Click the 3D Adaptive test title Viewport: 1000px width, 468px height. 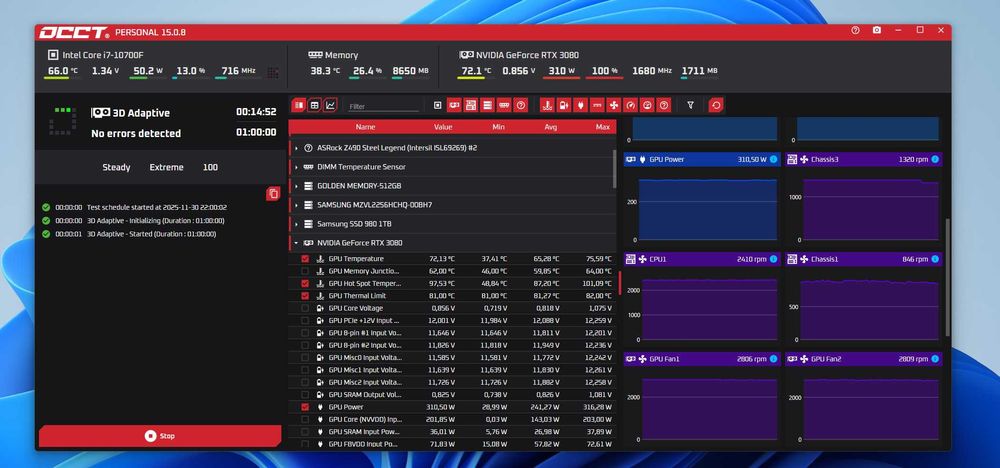click(x=141, y=113)
